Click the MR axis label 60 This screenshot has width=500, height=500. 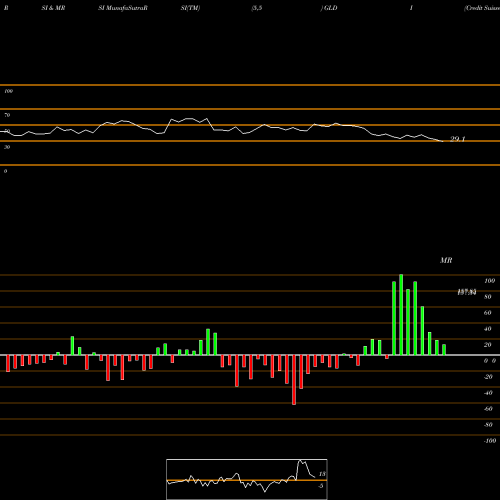click(487, 313)
